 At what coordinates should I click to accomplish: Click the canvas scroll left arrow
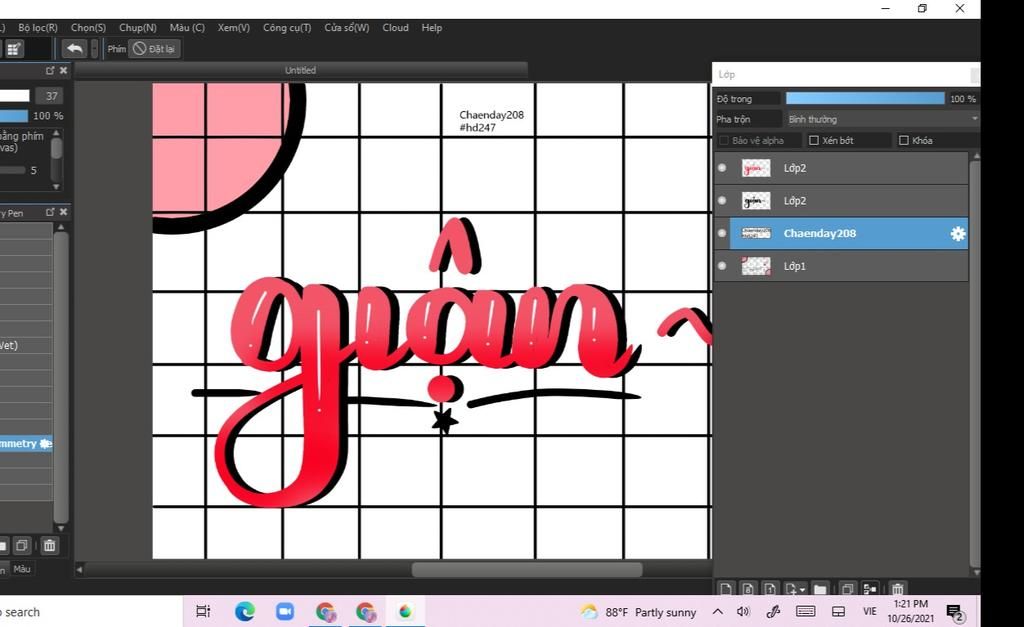(79, 570)
